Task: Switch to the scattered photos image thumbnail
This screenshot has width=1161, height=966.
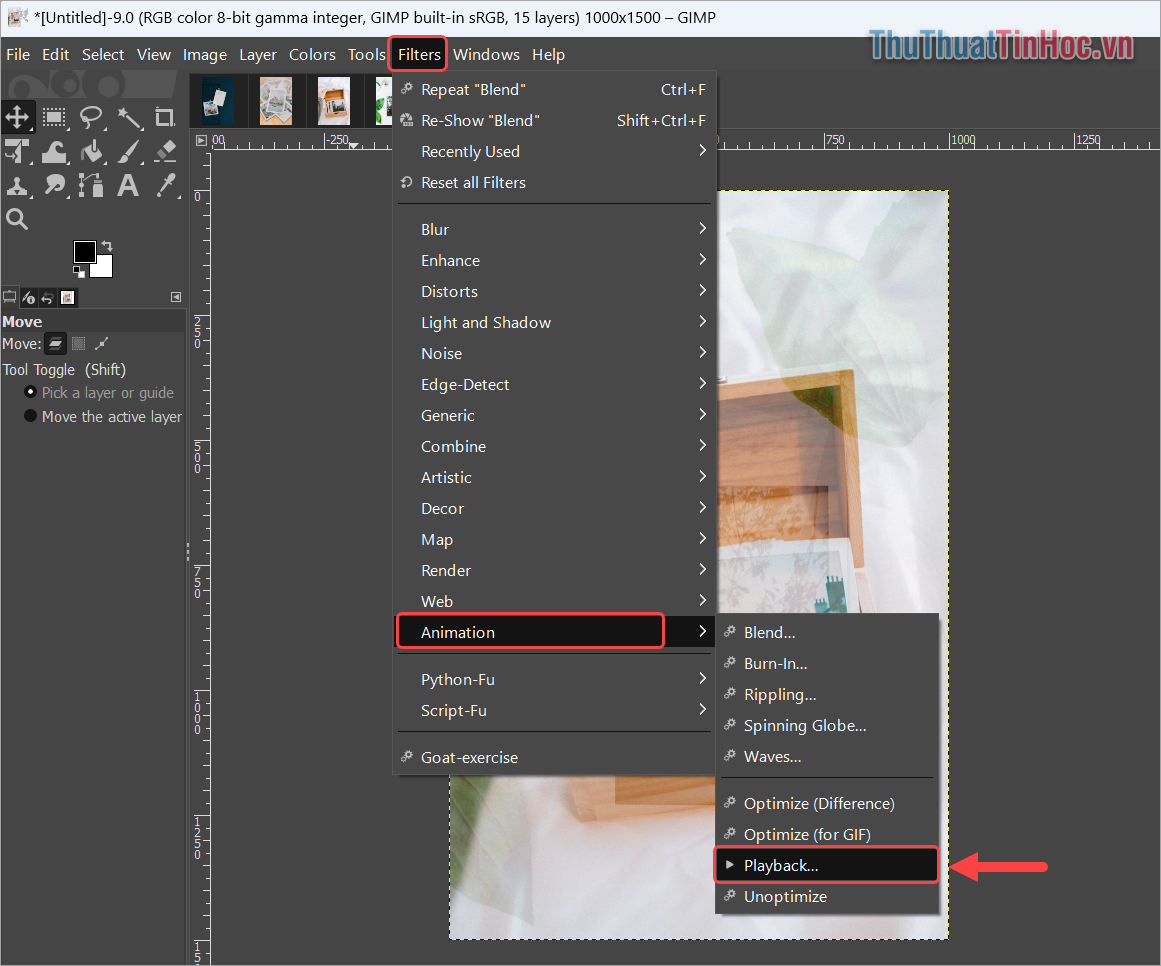Action: (276, 101)
